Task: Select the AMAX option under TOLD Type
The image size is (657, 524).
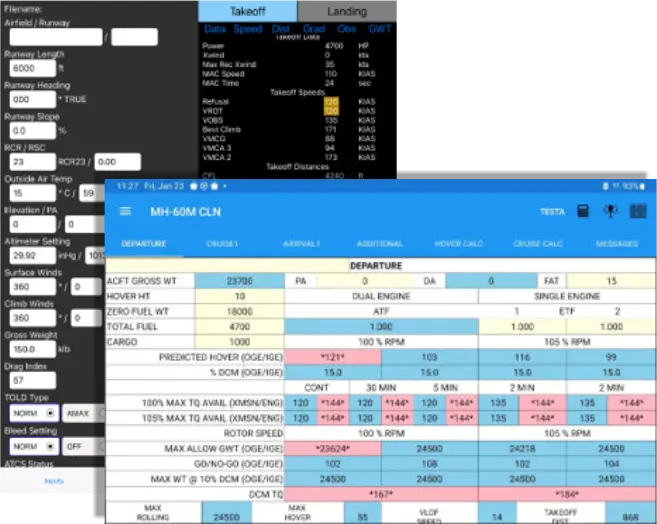Action: [83, 413]
